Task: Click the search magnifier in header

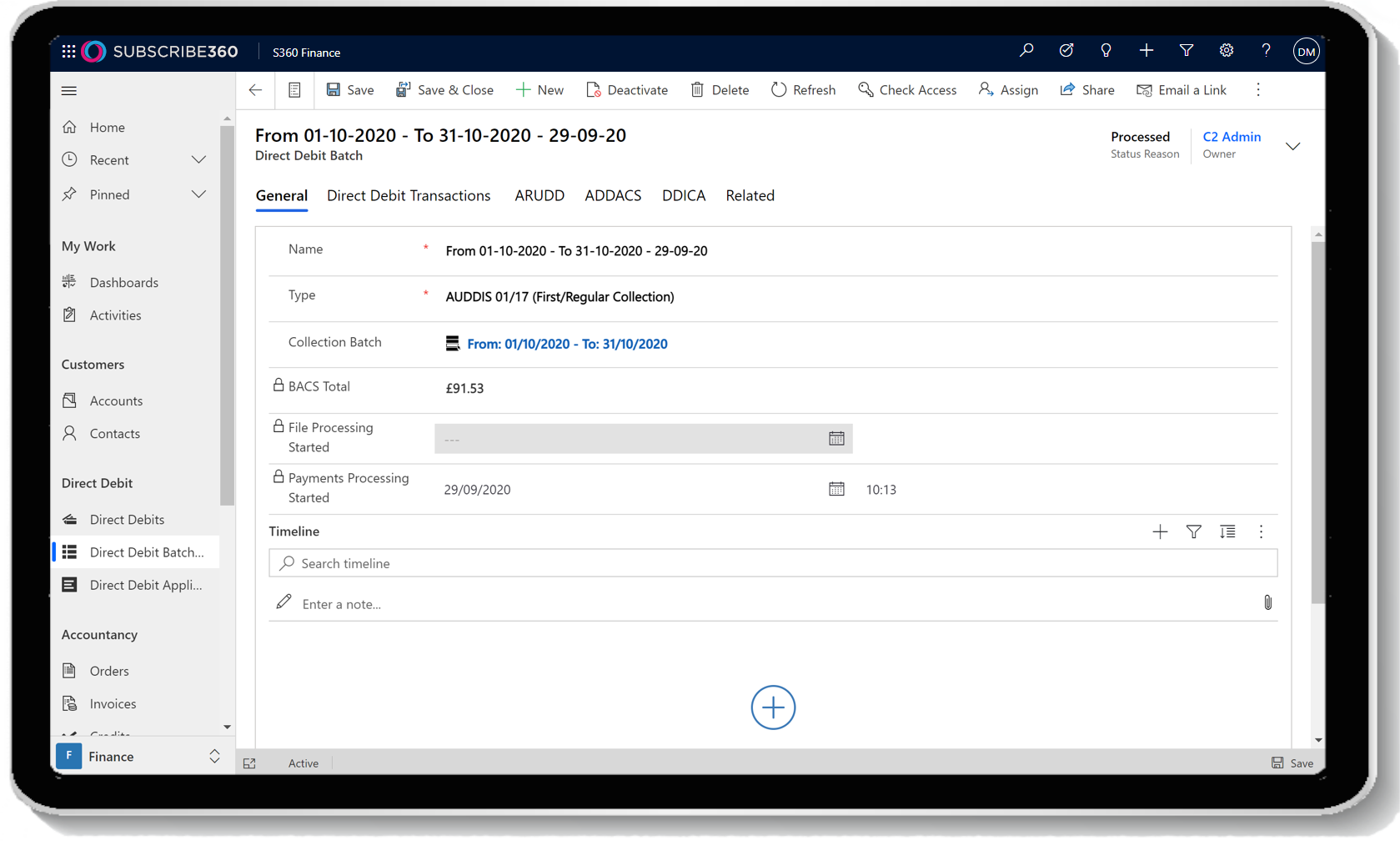Action: 1026,51
